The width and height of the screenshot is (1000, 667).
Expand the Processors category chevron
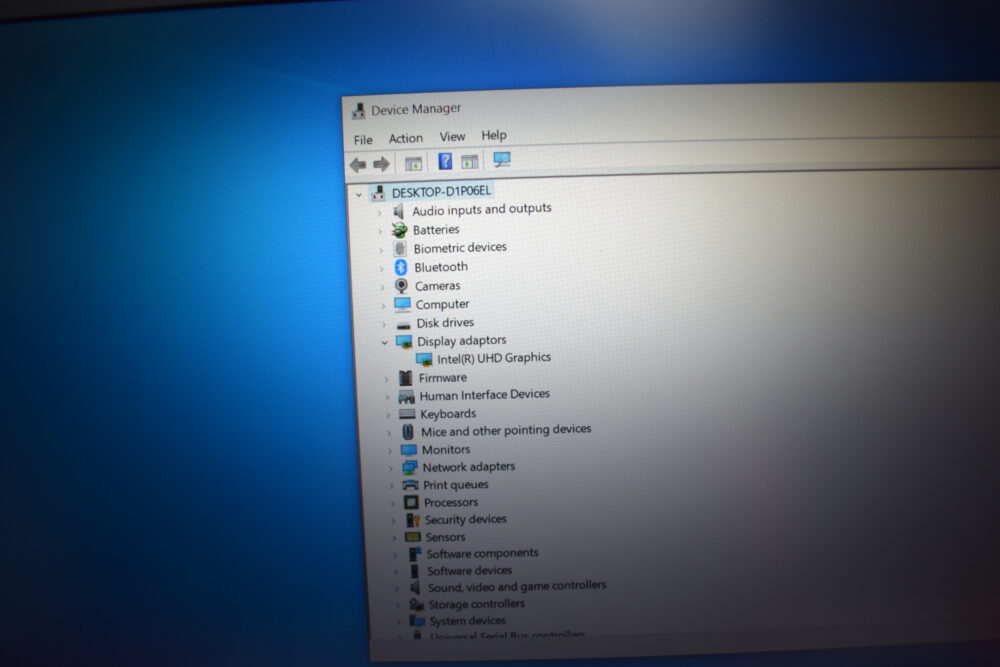[393, 504]
